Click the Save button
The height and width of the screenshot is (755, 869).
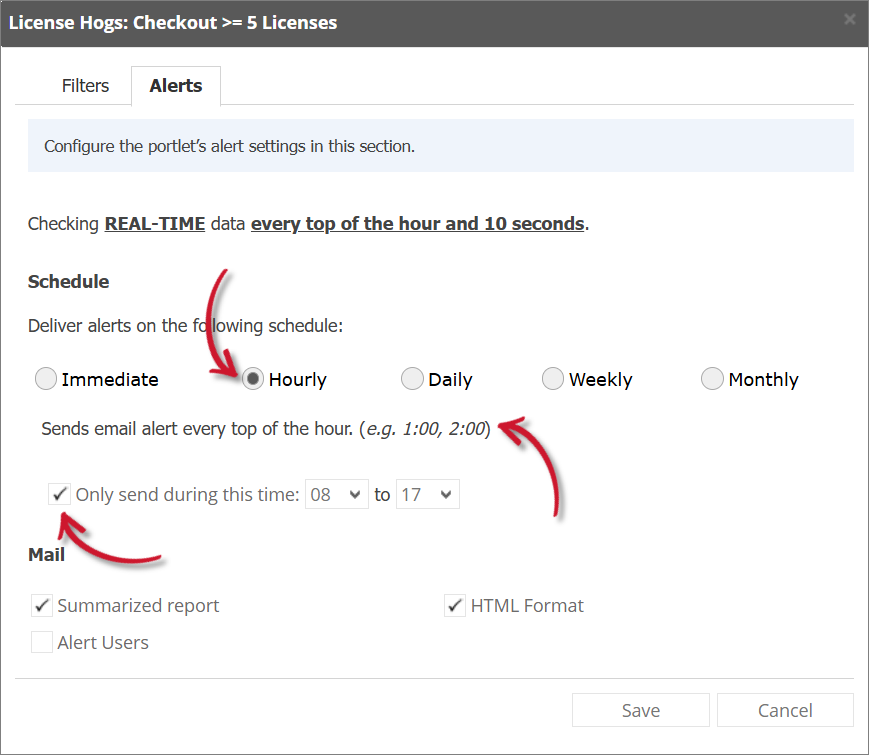(x=641, y=710)
